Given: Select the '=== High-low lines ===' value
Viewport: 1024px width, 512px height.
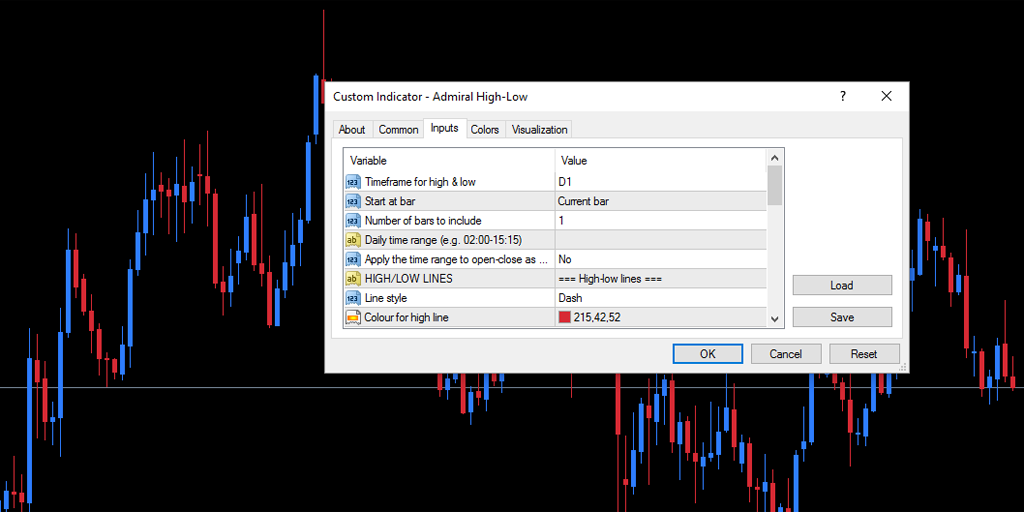Looking at the screenshot, I should coord(661,279).
